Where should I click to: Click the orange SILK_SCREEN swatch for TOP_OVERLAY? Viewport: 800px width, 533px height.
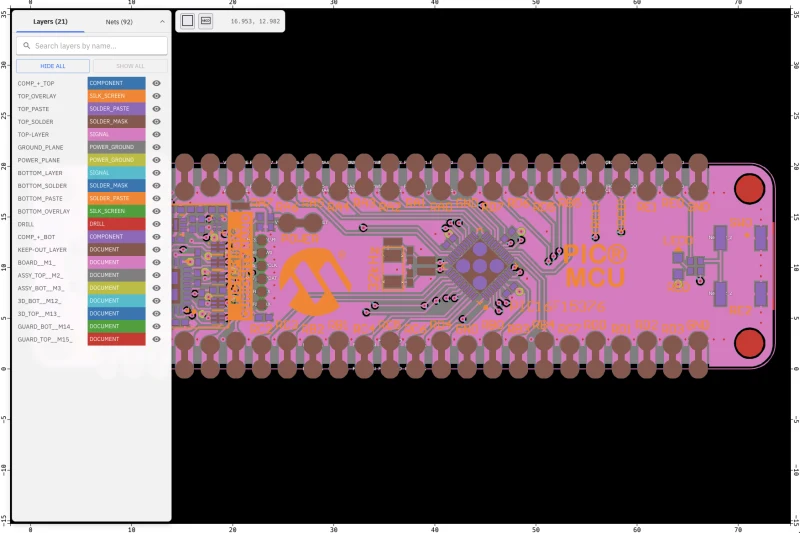click(x=116, y=96)
